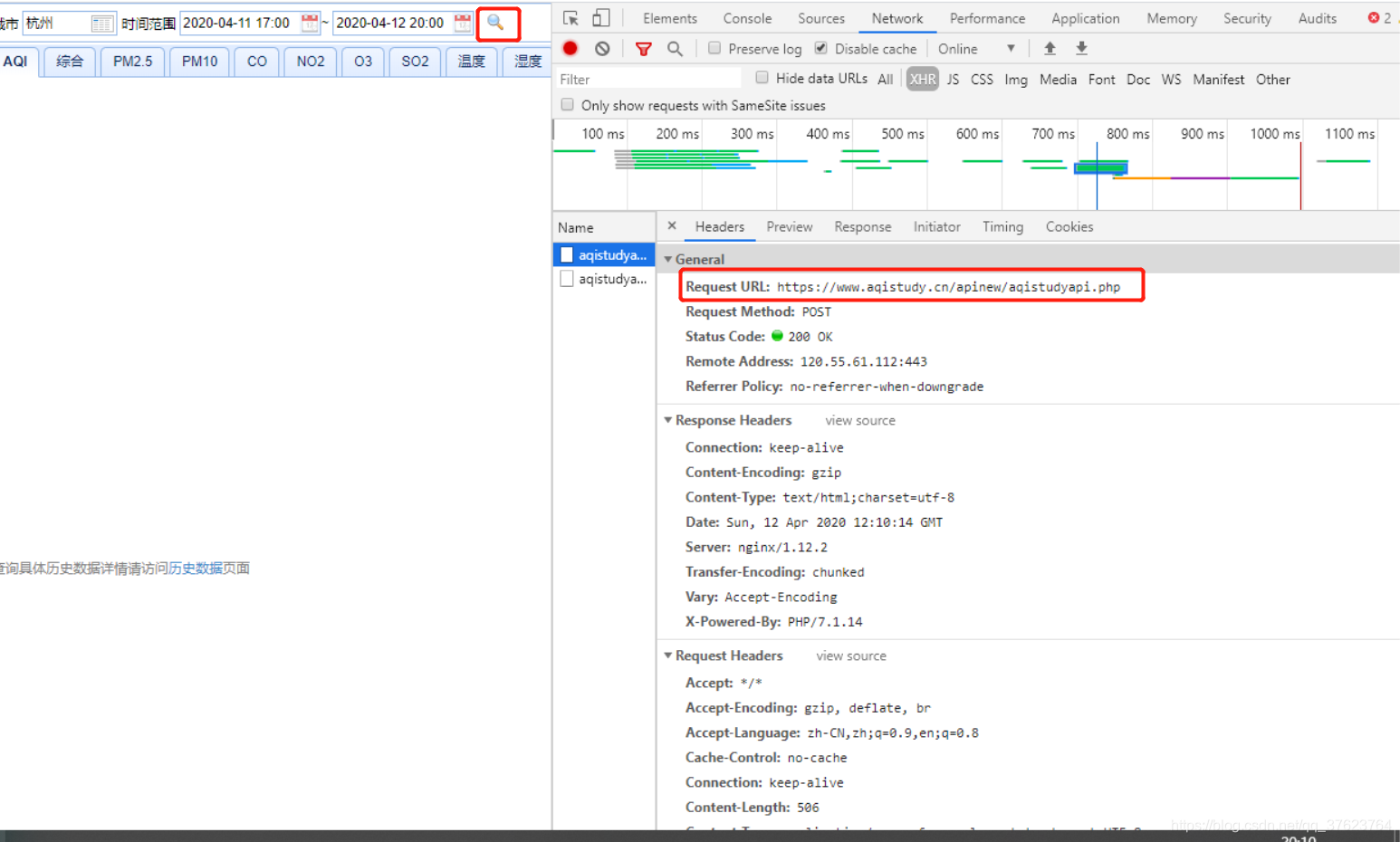Open the Security panel
The height and width of the screenshot is (842, 1400).
tap(1247, 18)
